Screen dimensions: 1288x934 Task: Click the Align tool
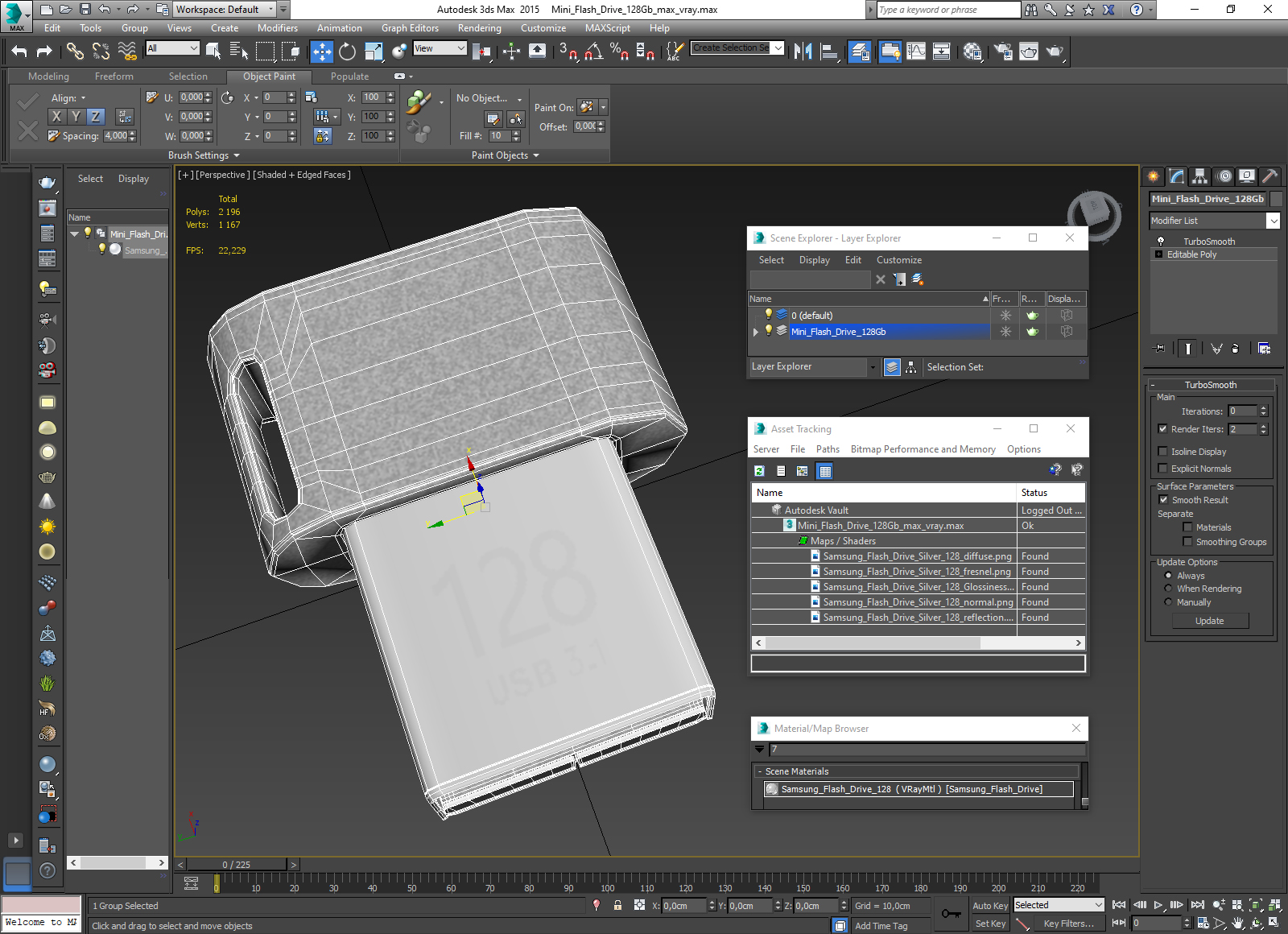[829, 52]
